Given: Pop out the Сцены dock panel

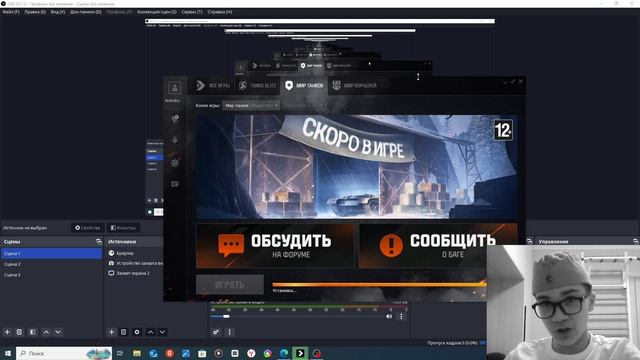Looking at the screenshot, I should coord(99,242).
